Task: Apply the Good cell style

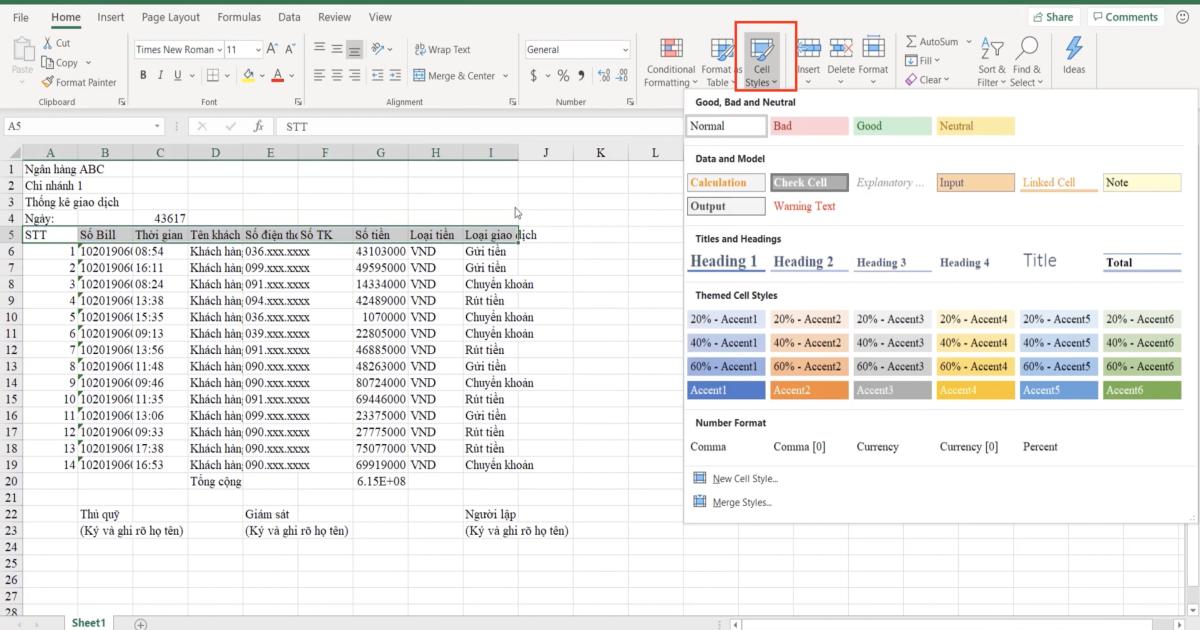Action: (x=890, y=125)
